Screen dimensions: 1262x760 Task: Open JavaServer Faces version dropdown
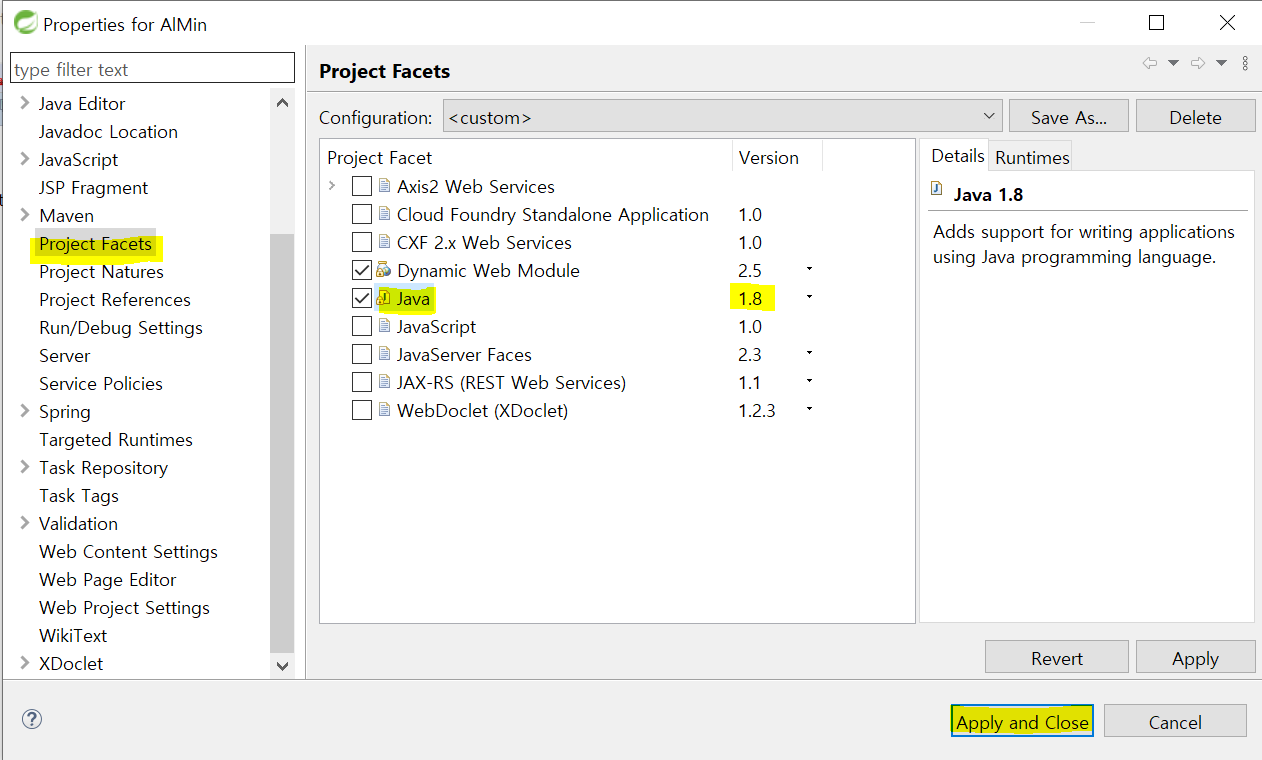(x=809, y=353)
